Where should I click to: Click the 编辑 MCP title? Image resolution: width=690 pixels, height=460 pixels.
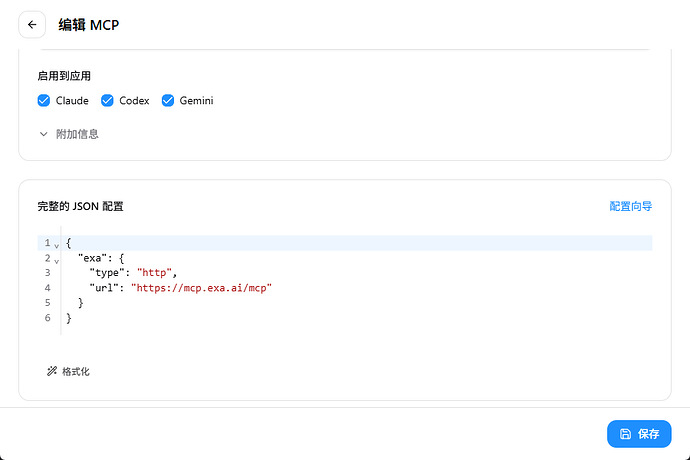[x=88, y=25]
